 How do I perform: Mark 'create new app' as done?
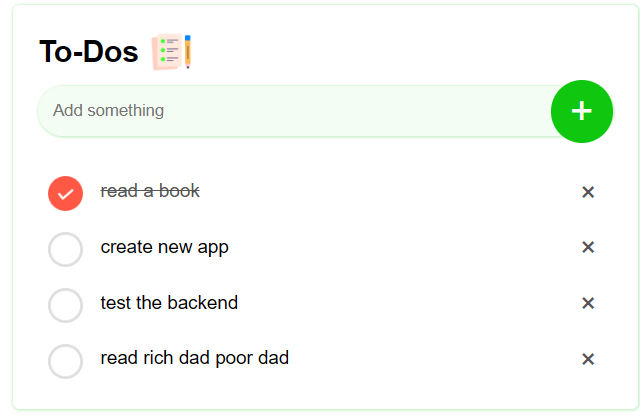pos(66,249)
